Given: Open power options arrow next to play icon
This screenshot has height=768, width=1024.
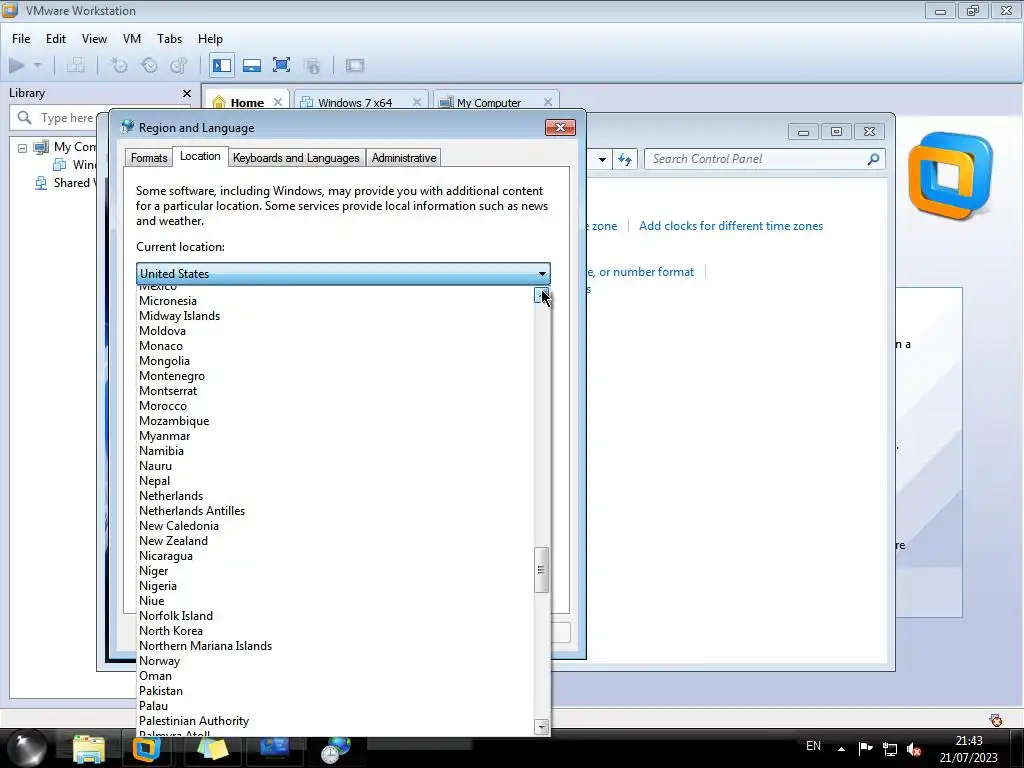Looking at the screenshot, I should 37,65.
